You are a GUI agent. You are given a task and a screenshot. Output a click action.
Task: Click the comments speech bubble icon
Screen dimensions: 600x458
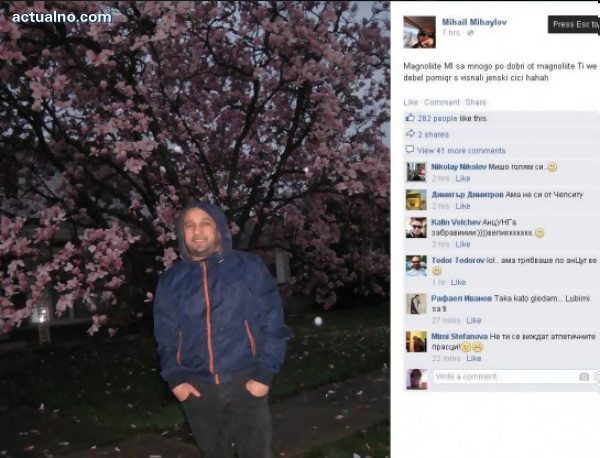click(x=409, y=150)
